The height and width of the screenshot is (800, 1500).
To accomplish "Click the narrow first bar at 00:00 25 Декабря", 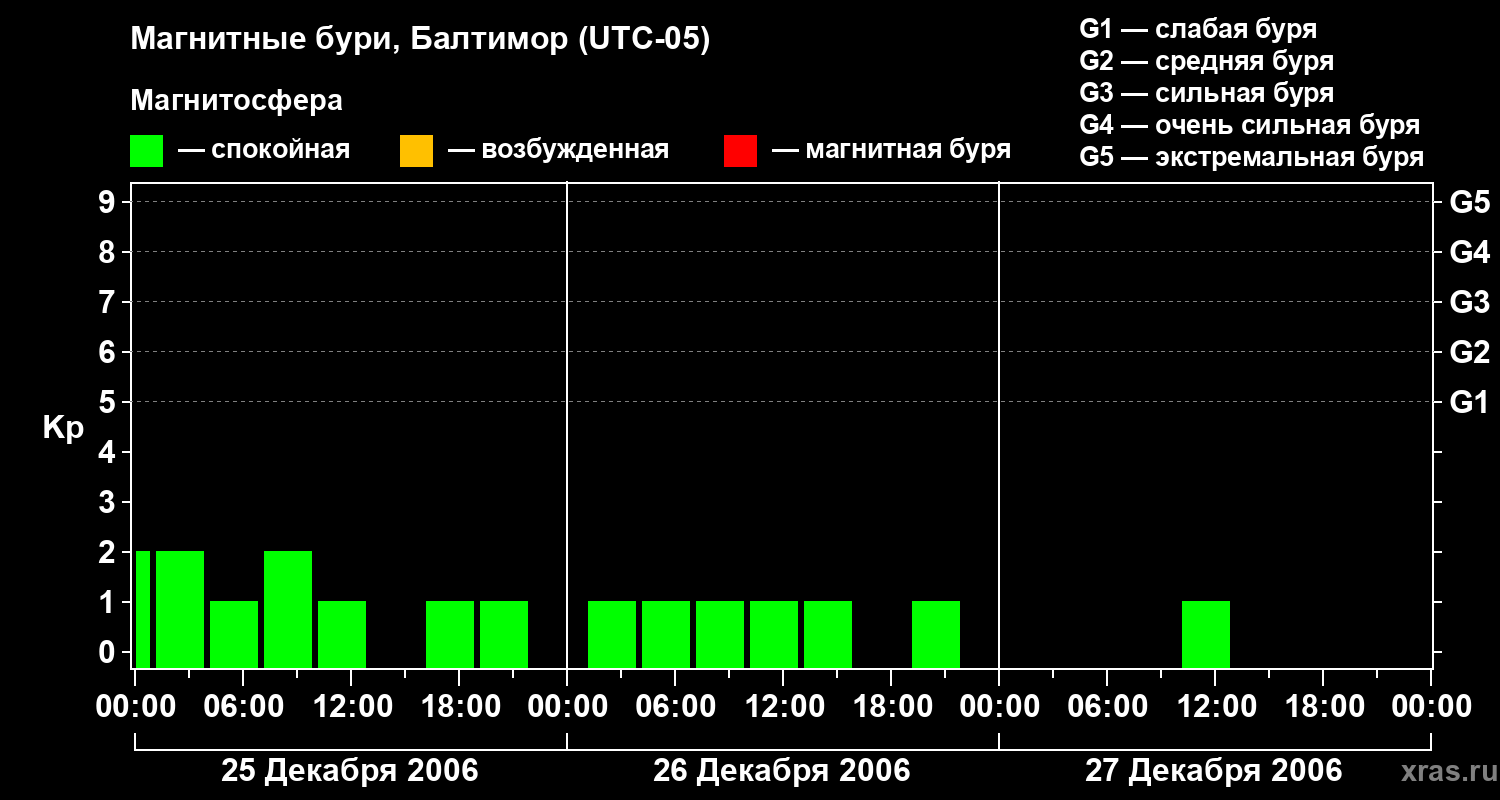I will (x=143, y=609).
